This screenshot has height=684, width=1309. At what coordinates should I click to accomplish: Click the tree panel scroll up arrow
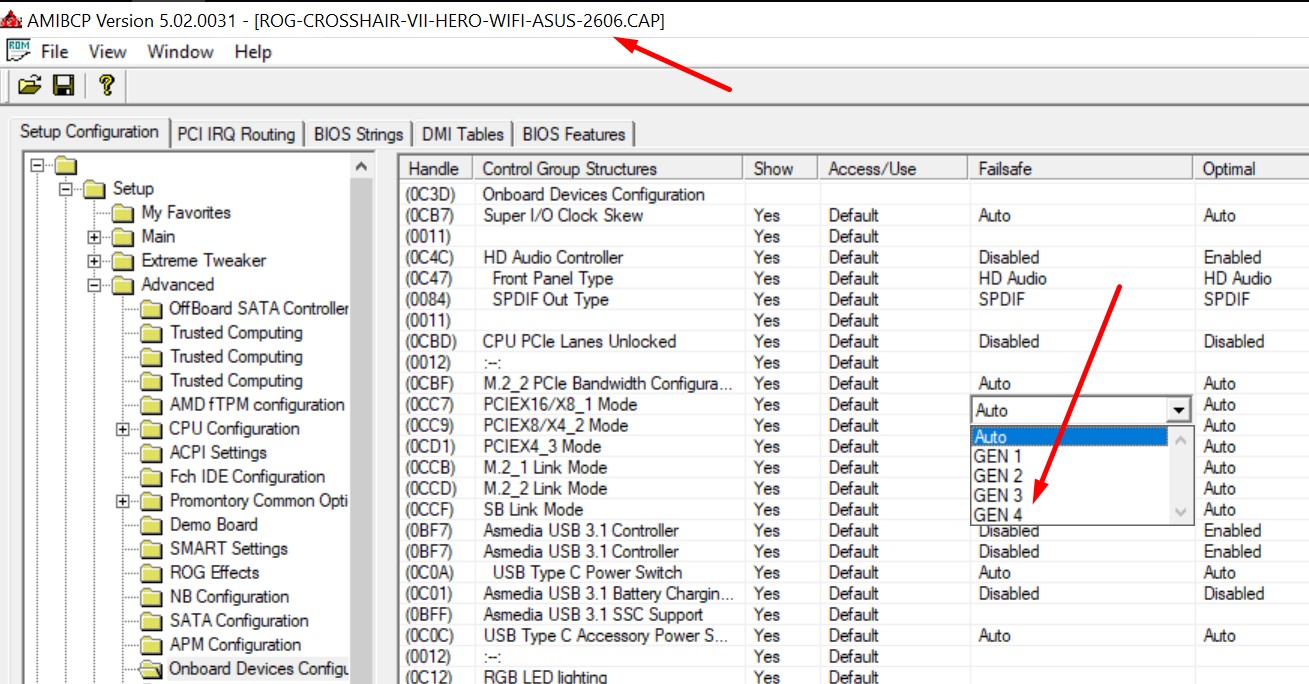pyautogui.click(x=362, y=167)
